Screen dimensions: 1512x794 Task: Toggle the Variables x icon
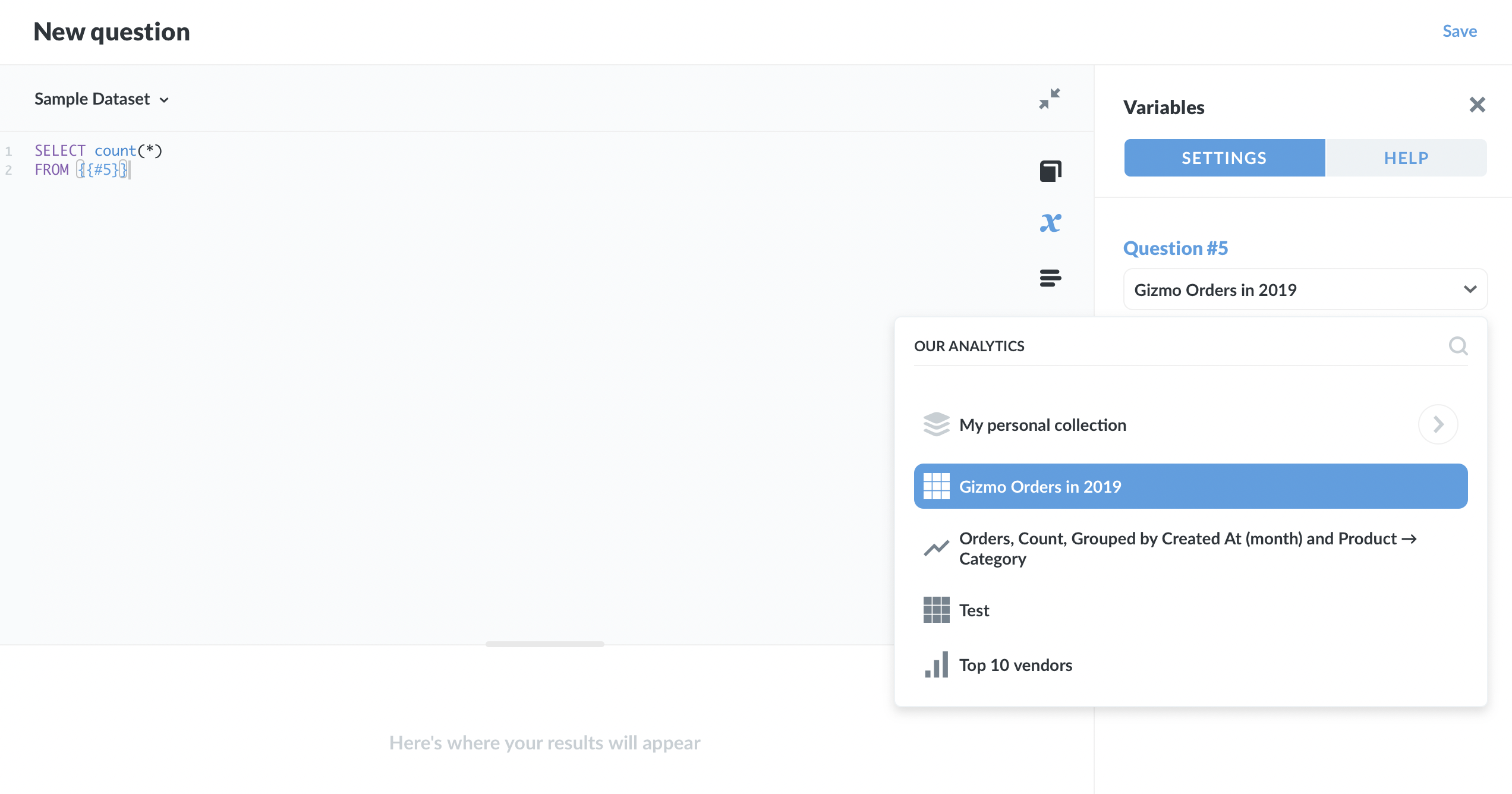point(1050,223)
